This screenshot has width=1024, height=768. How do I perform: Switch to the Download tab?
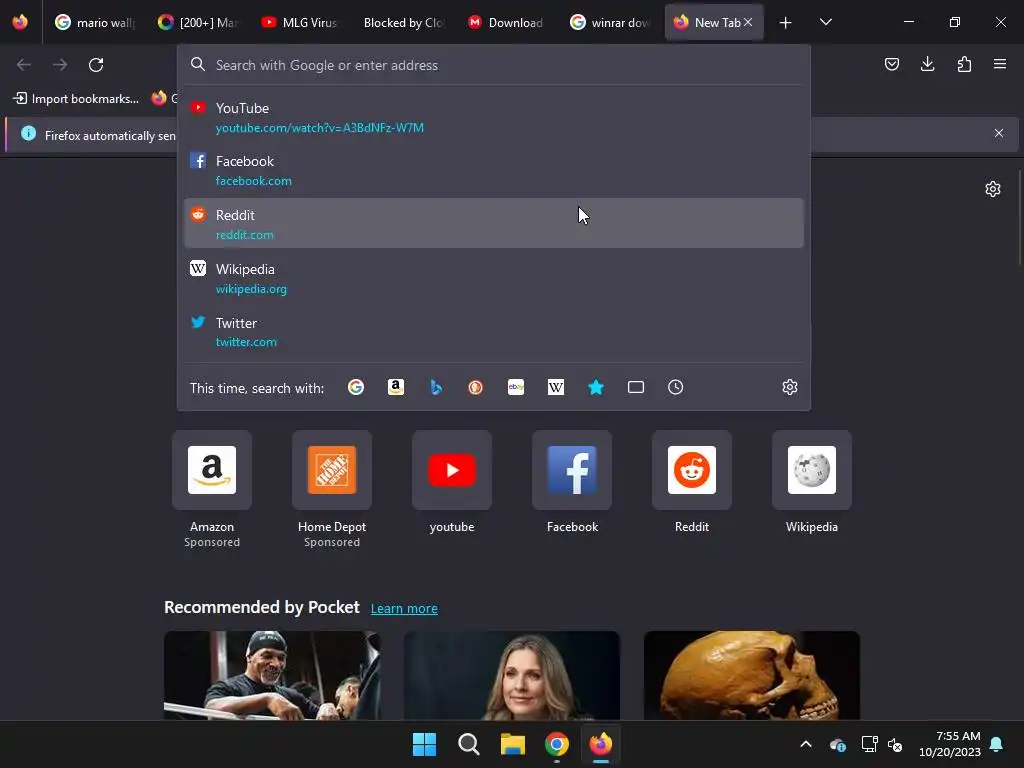click(x=505, y=22)
